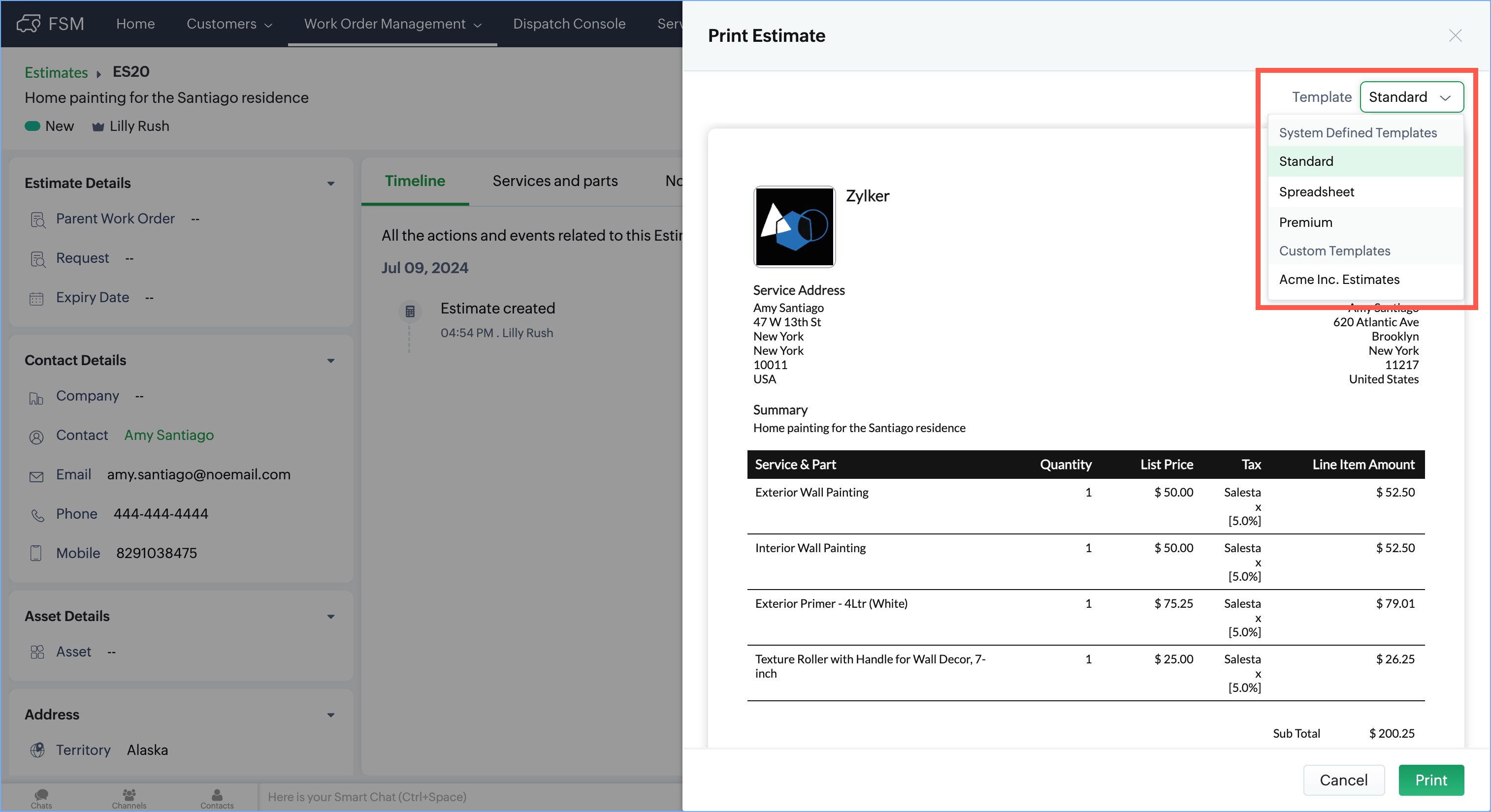Choose the Spreadsheet template option
1491x812 pixels.
pos(1316,192)
